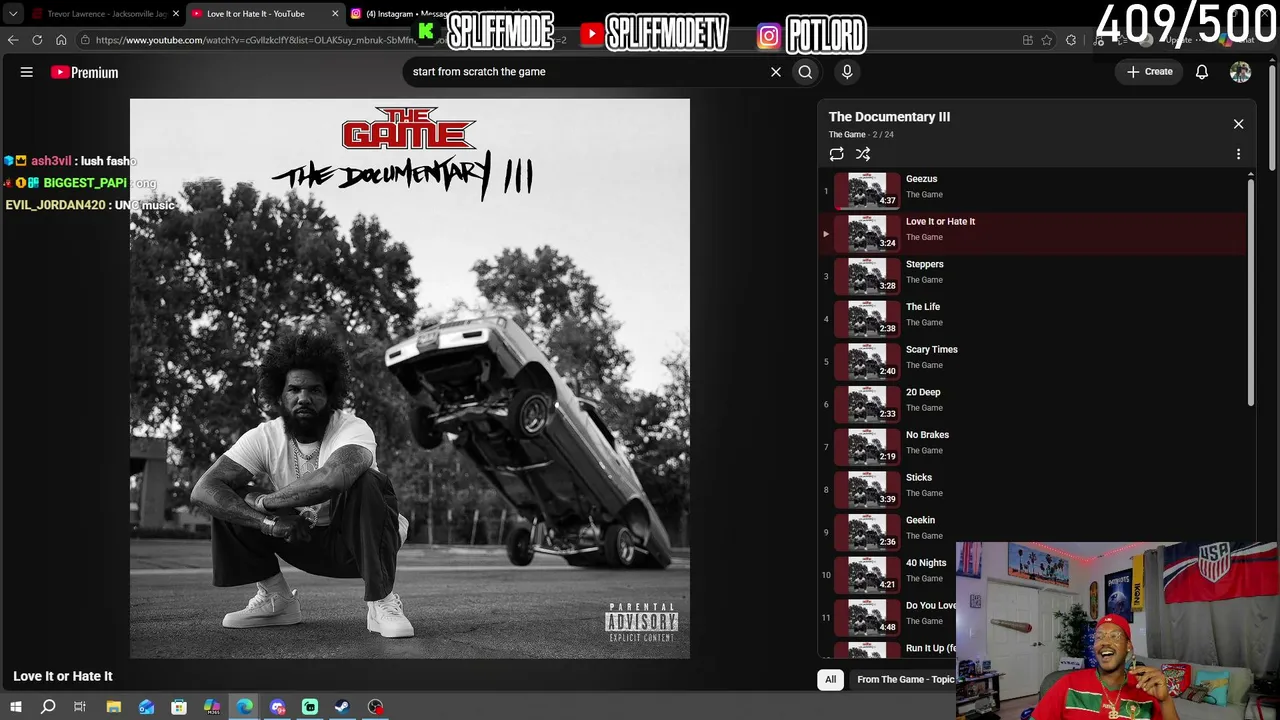Go back in the browser
Viewport: 1280px width, 720px height.
click(13, 40)
